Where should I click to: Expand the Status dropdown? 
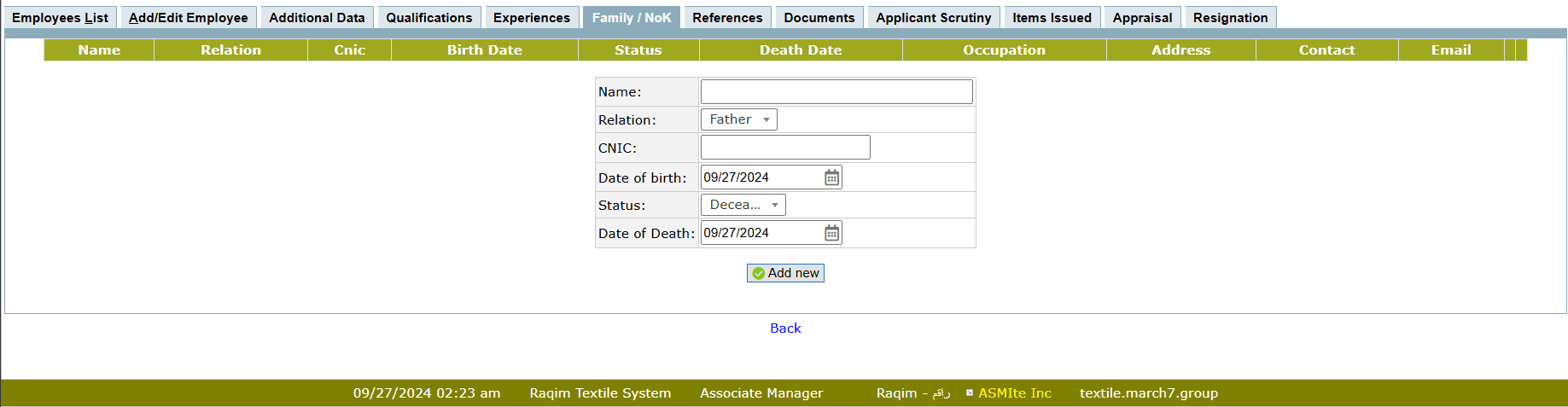[743, 205]
